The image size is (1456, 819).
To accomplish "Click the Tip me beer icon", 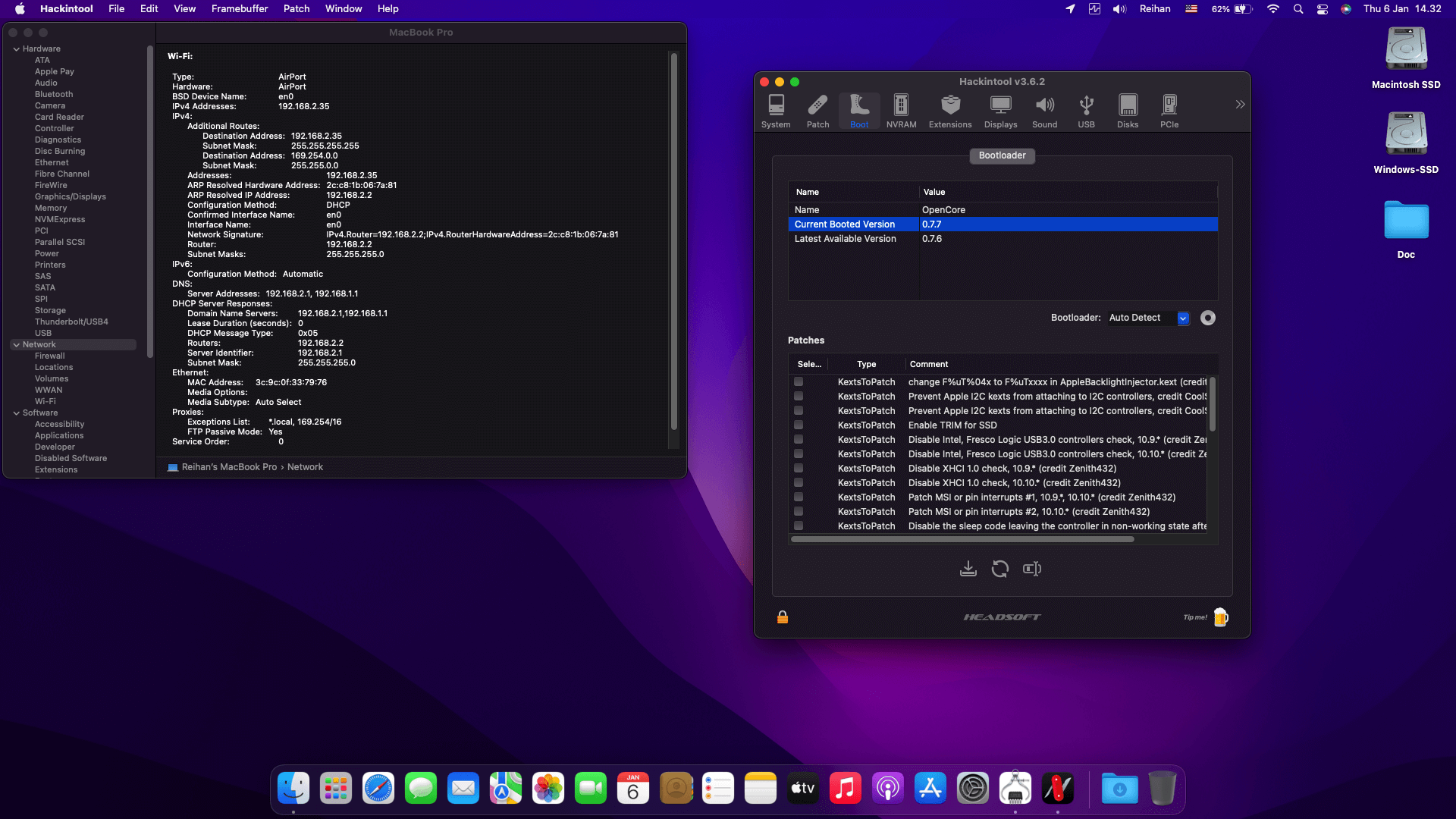I will (x=1220, y=617).
